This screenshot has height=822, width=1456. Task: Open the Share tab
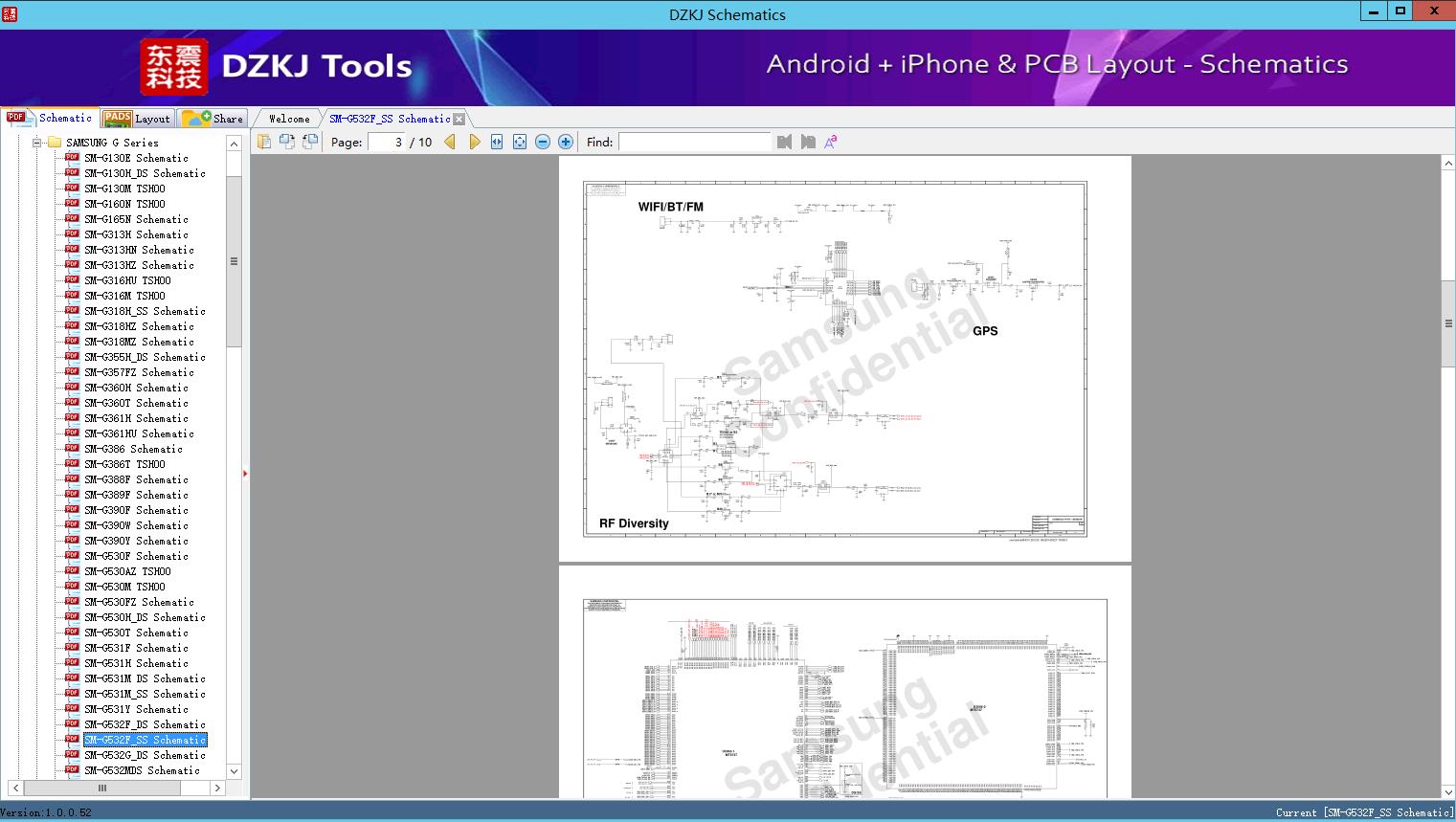click(x=213, y=119)
